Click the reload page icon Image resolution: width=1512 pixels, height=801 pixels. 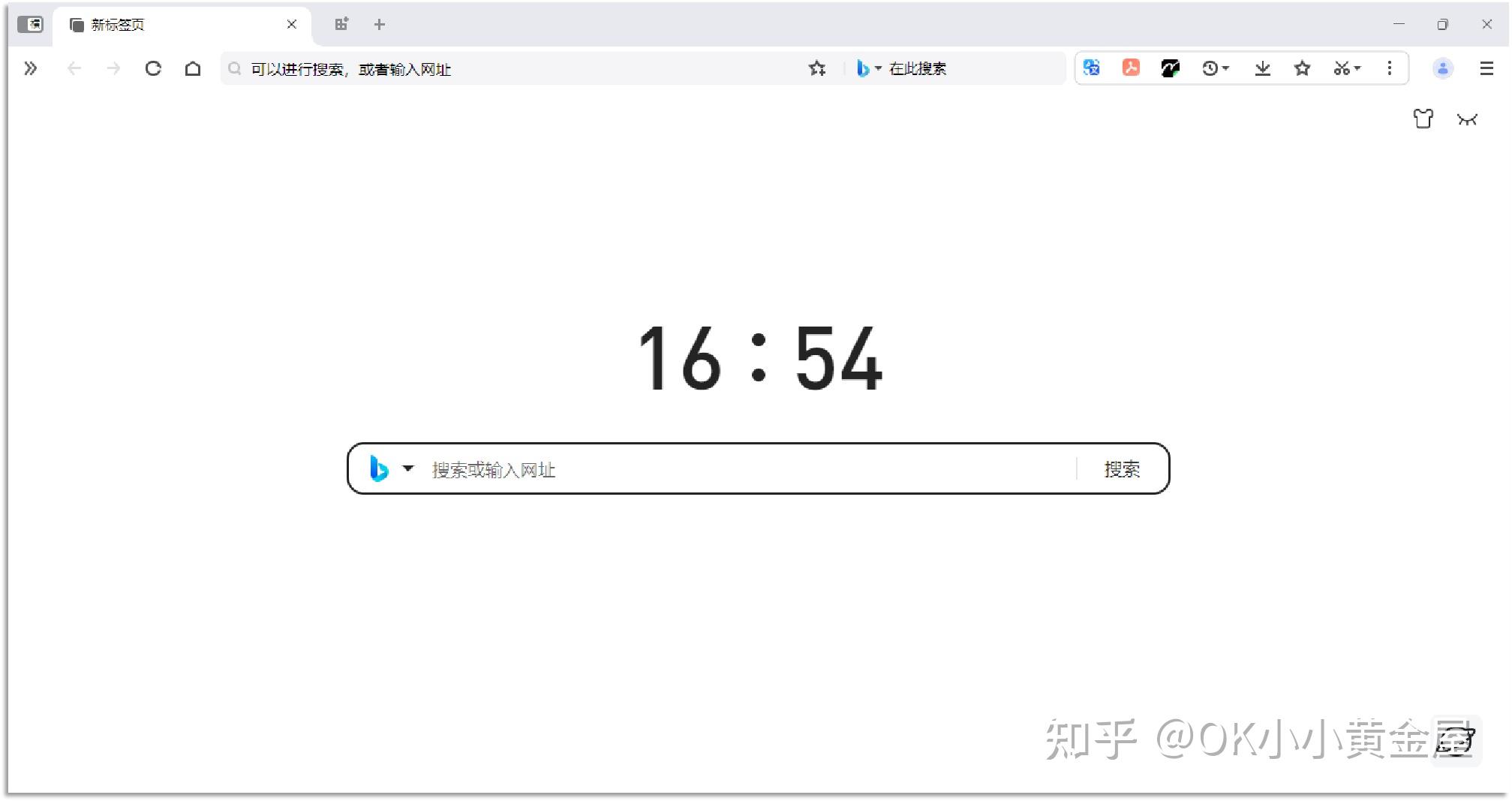pyautogui.click(x=154, y=68)
